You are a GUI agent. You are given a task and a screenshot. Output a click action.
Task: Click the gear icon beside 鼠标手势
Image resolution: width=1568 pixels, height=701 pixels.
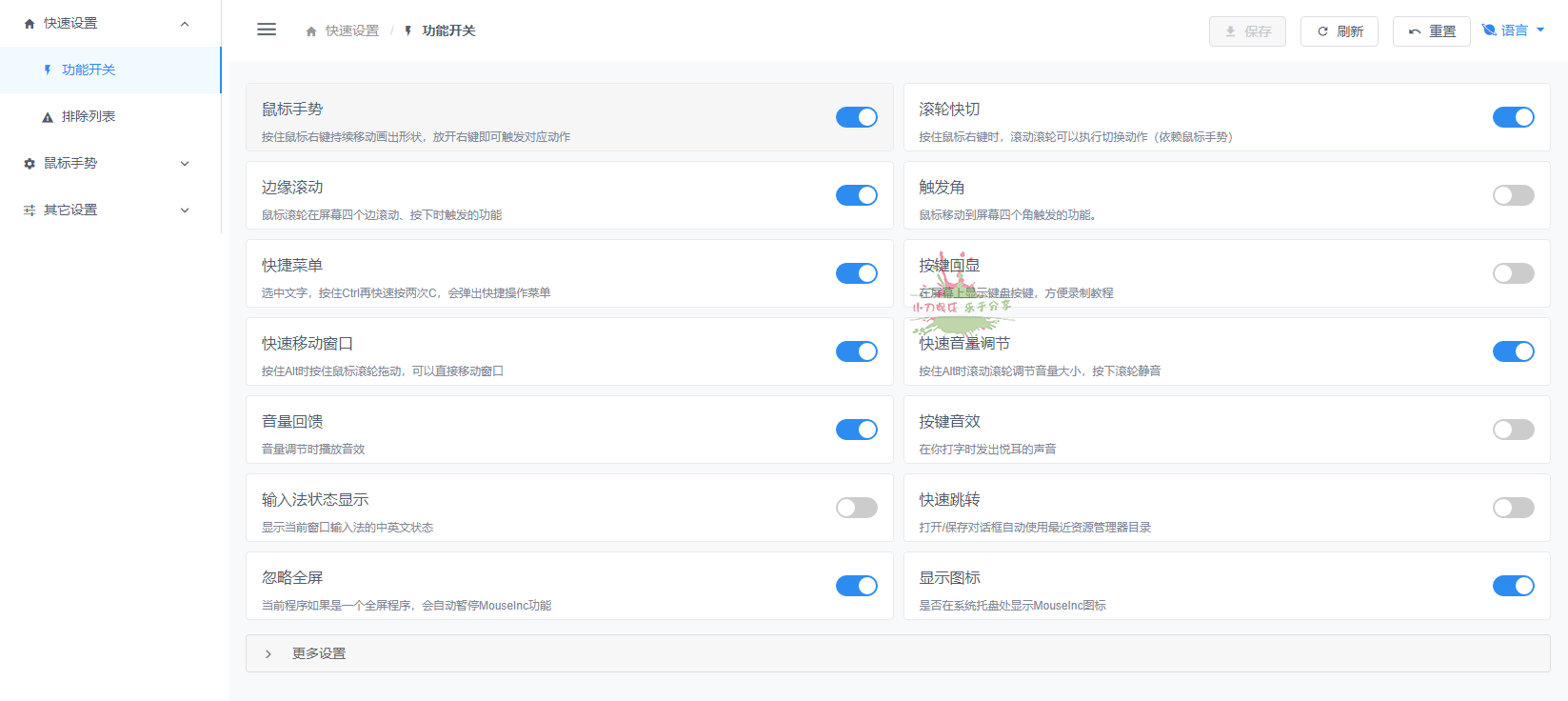(x=30, y=164)
